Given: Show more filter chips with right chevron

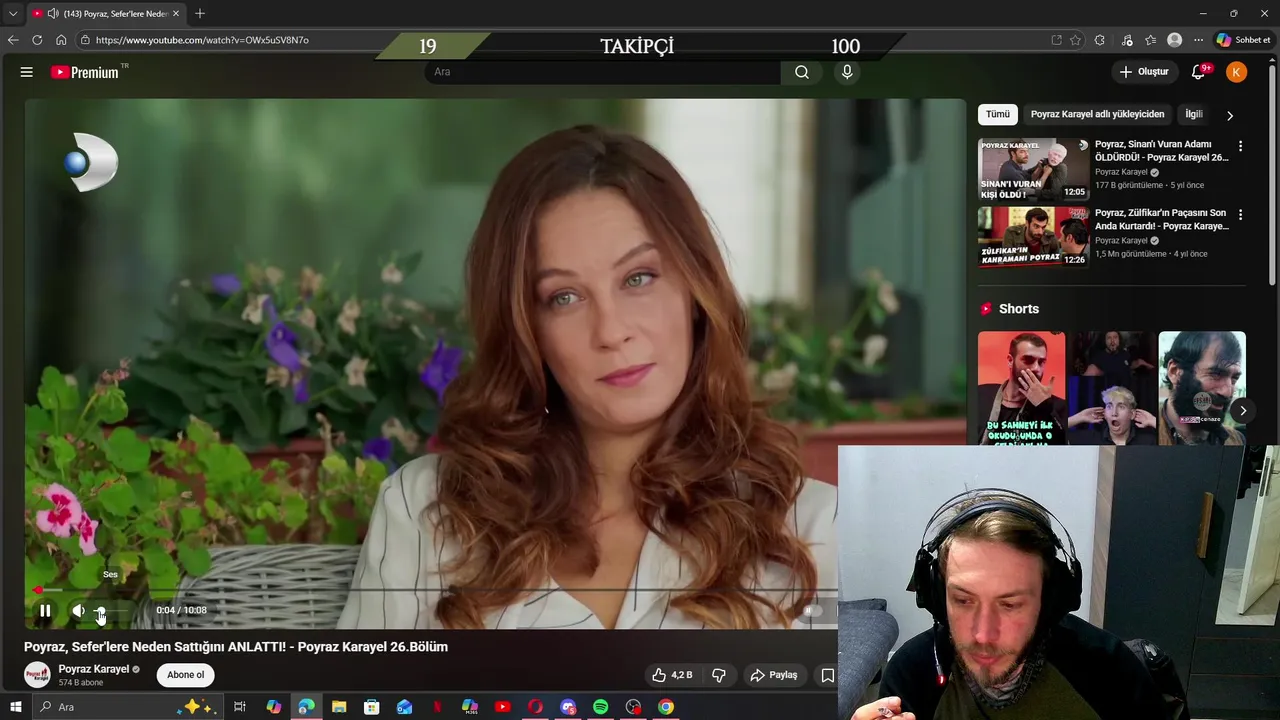Looking at the screenshot, I should 1230,115.
